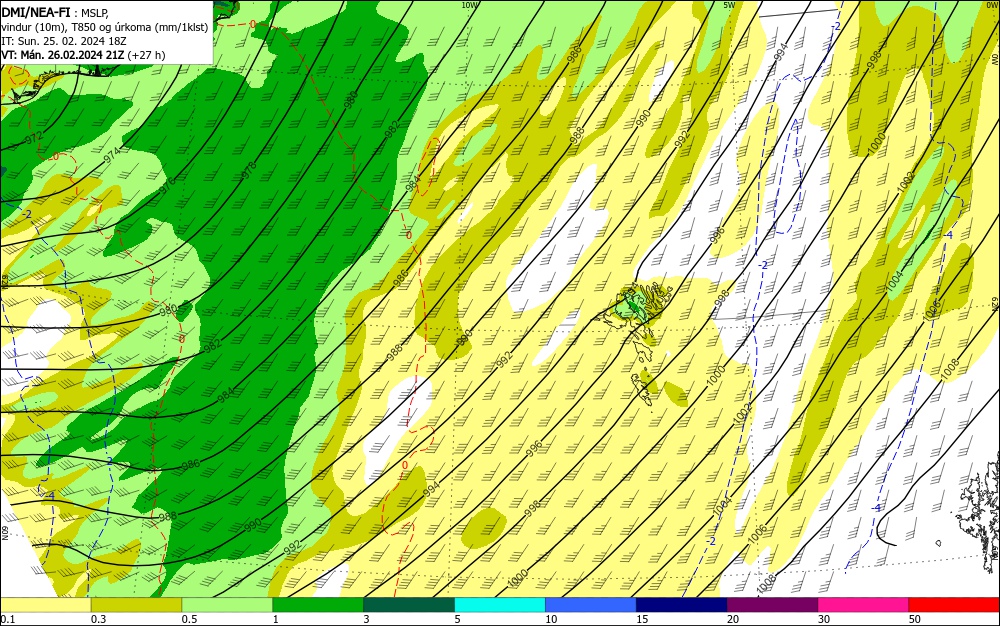The image size is (1000, 626).
Task: Click the 'vindur (10m), T850 og úrkoma' line
Action: [105, 27]
